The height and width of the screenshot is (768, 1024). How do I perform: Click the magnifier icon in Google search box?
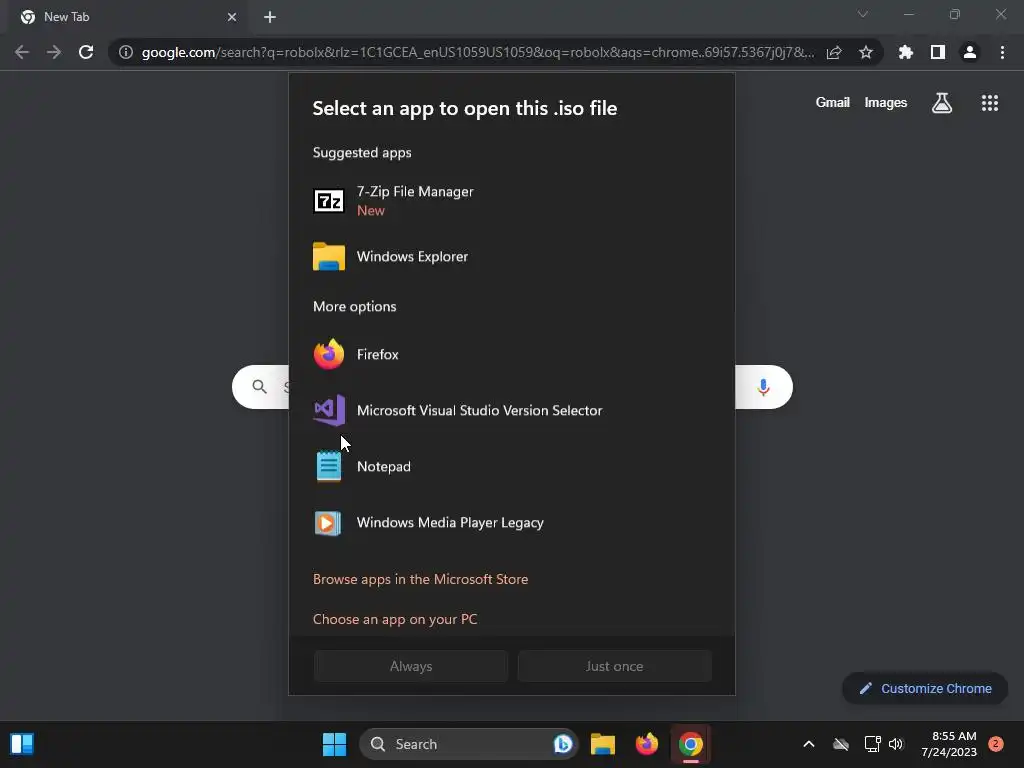tap(260, 387)
